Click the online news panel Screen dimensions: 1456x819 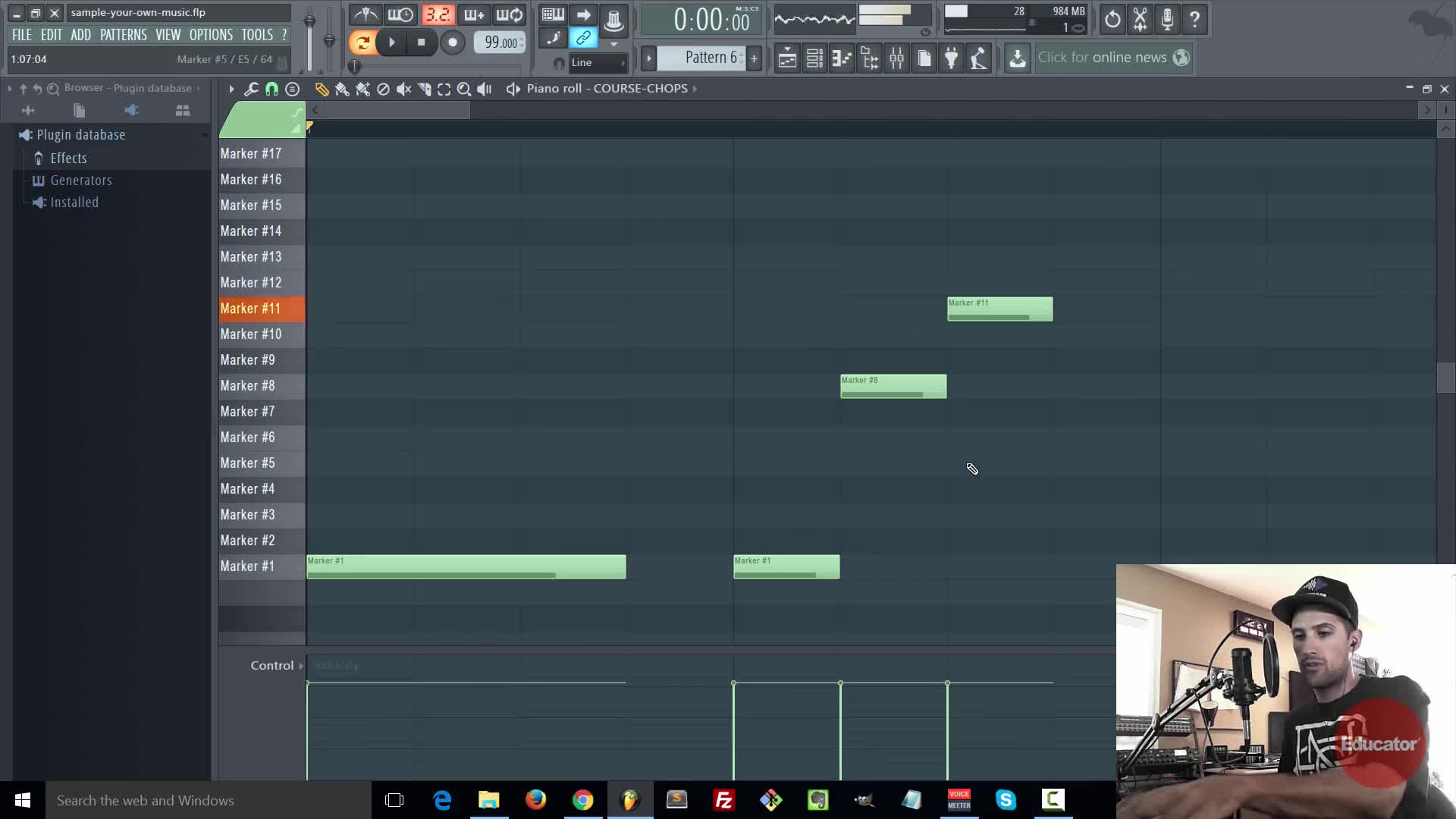[x=1112, y=58]
